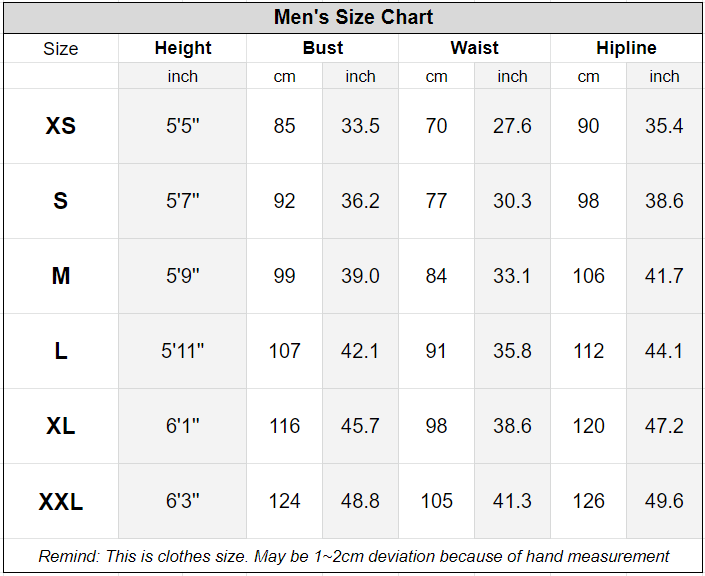Select the Bust column header
The width and height of the screenshot is (705, 576).
323,48
